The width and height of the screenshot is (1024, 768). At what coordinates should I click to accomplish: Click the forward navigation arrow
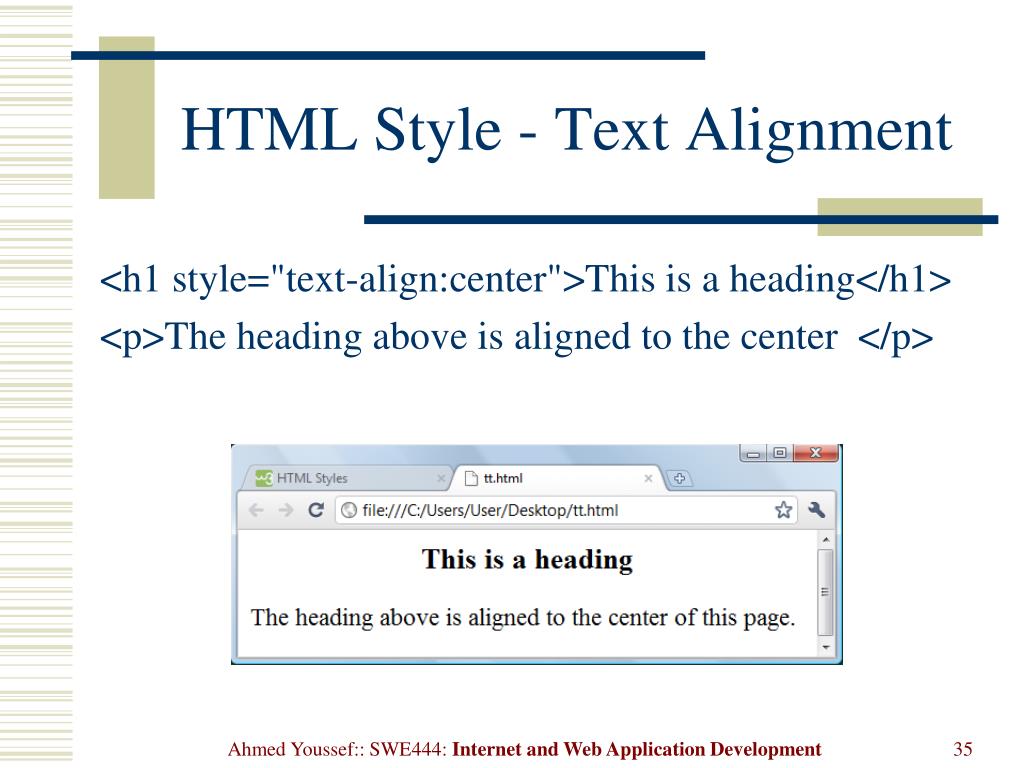pos(285,510)
